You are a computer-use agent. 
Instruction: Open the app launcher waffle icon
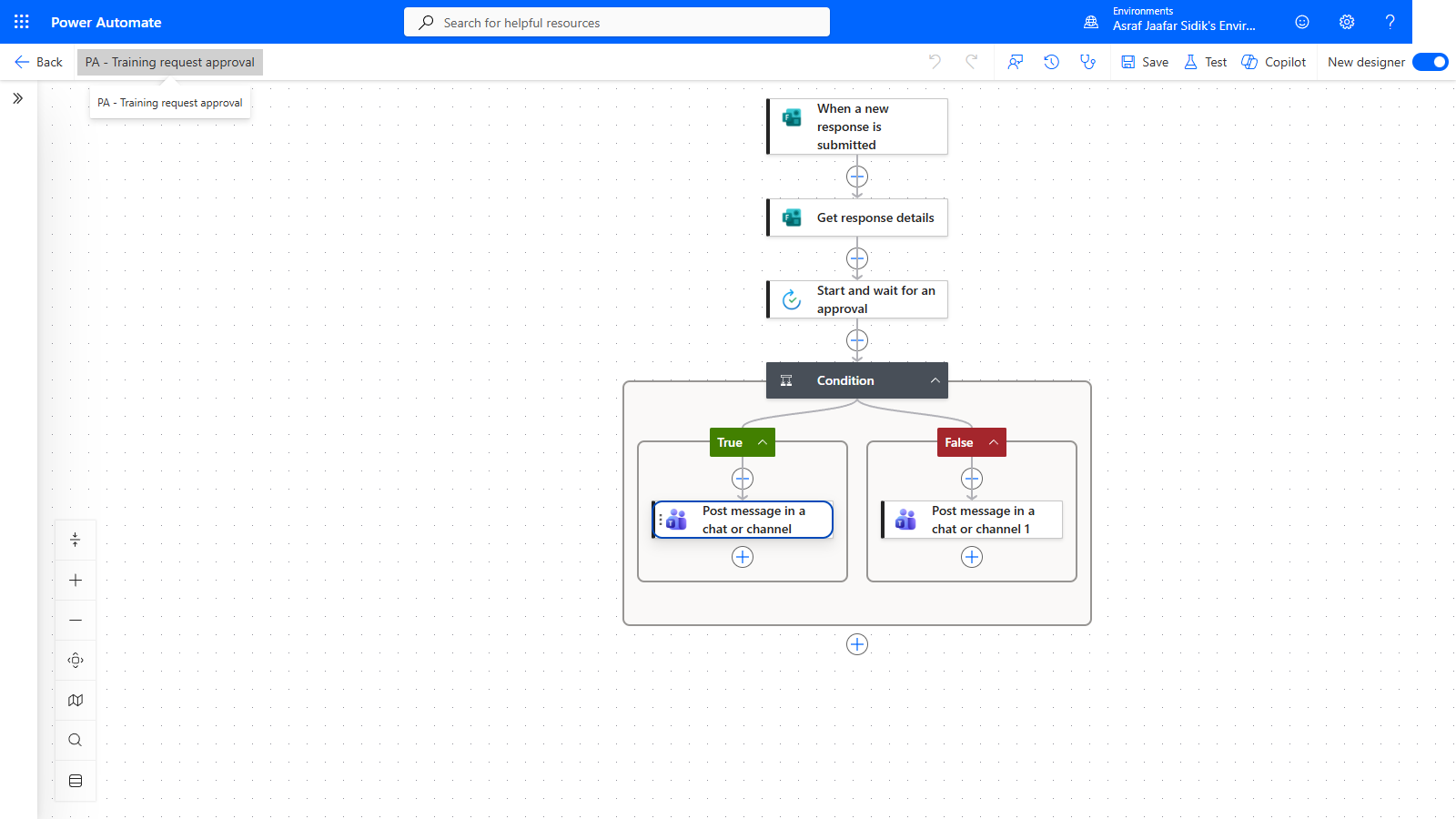point(22,22)
